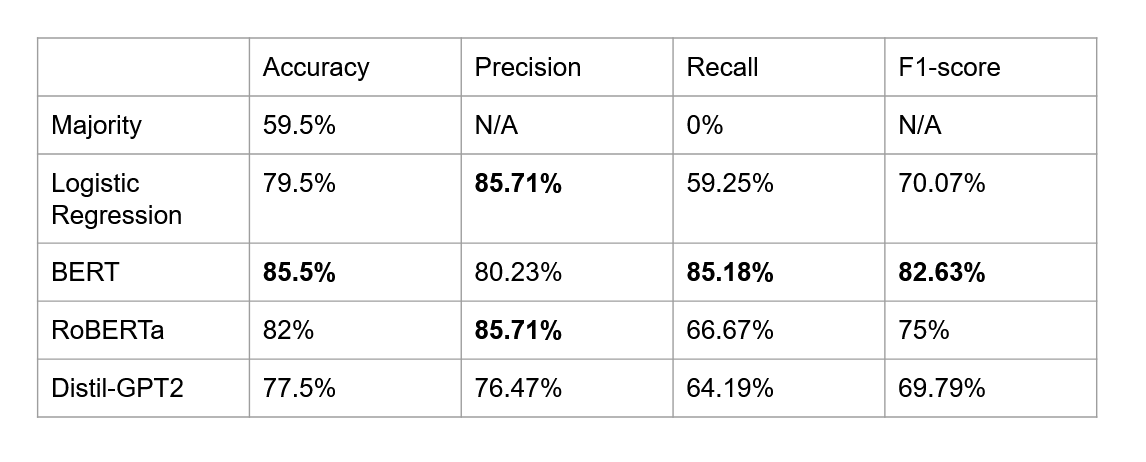Click the F1-score column header cell

[949, 67]
